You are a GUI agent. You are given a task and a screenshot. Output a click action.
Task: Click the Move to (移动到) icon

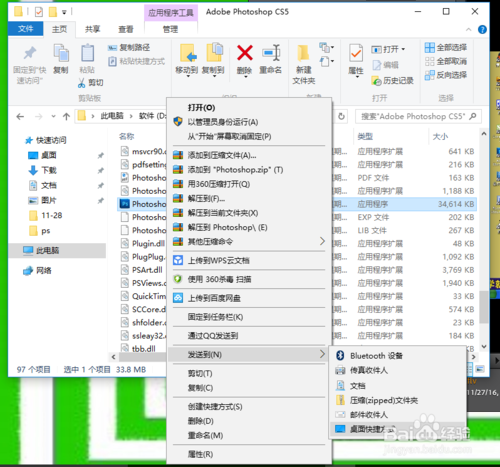(x=188, y=53)
